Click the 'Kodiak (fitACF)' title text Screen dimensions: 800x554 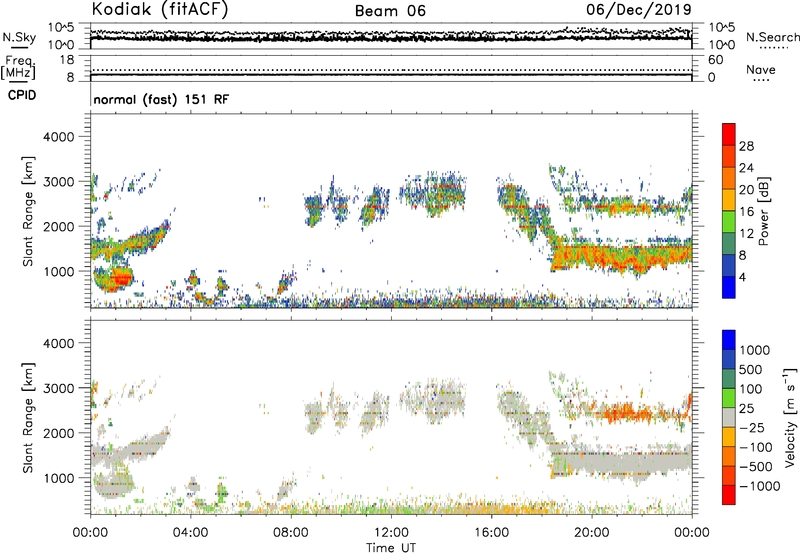click(160, 10)
